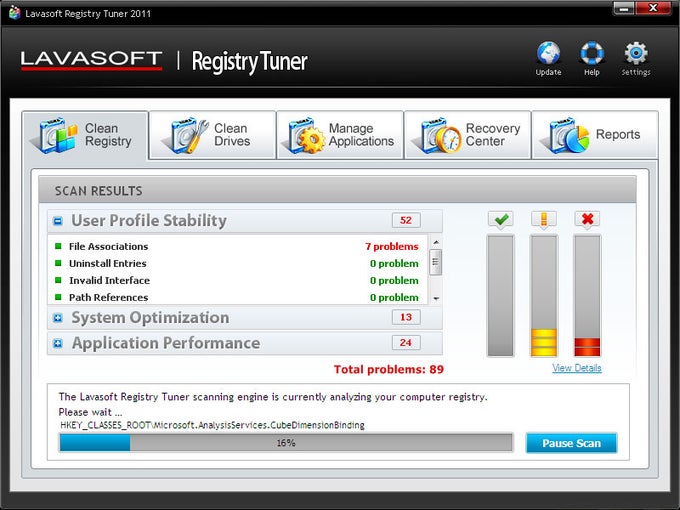Viewport: 680px width, 510px height.
Task: Open the Update globe icon
Action: click(x=548, y=53)
